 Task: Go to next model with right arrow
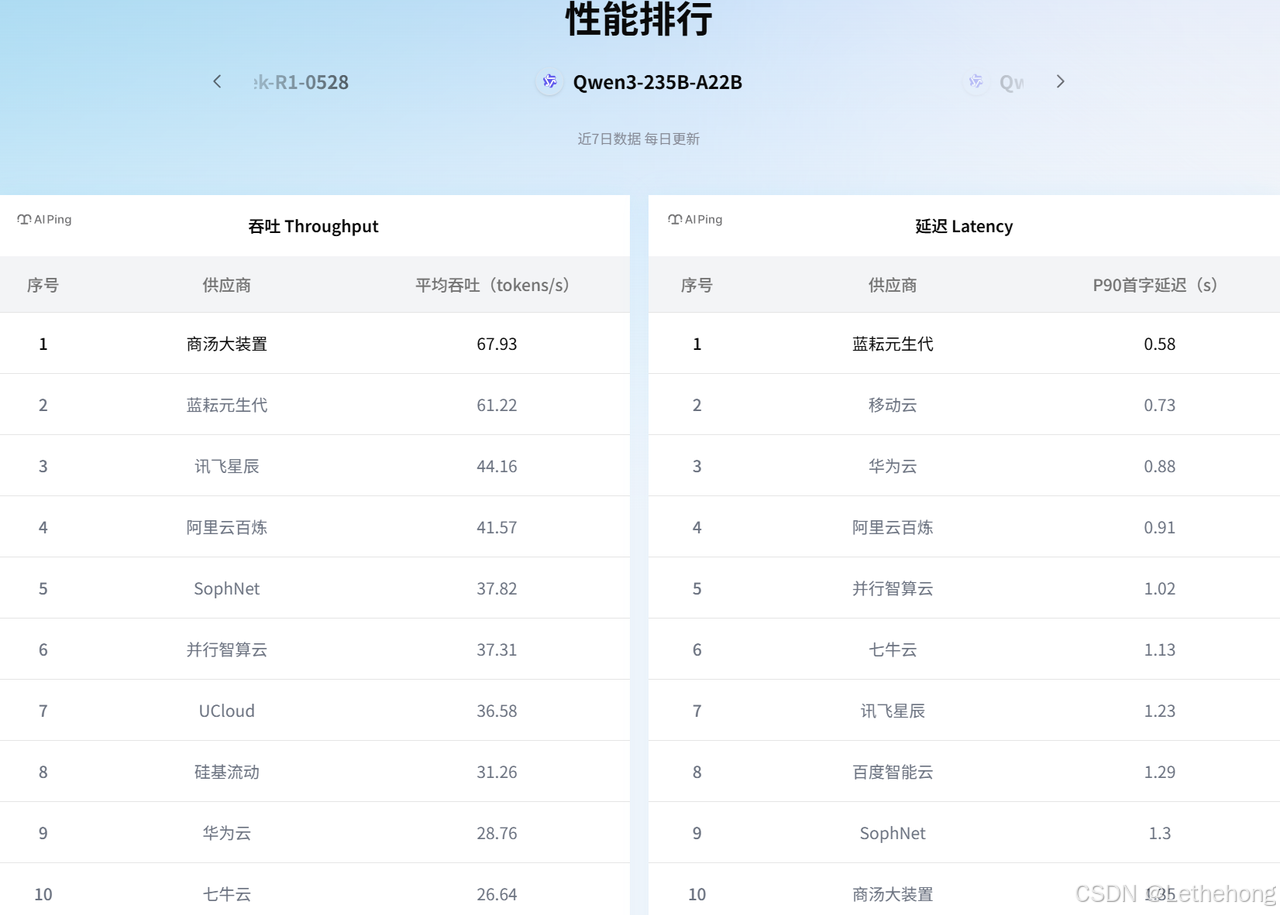click(1060, 82)
